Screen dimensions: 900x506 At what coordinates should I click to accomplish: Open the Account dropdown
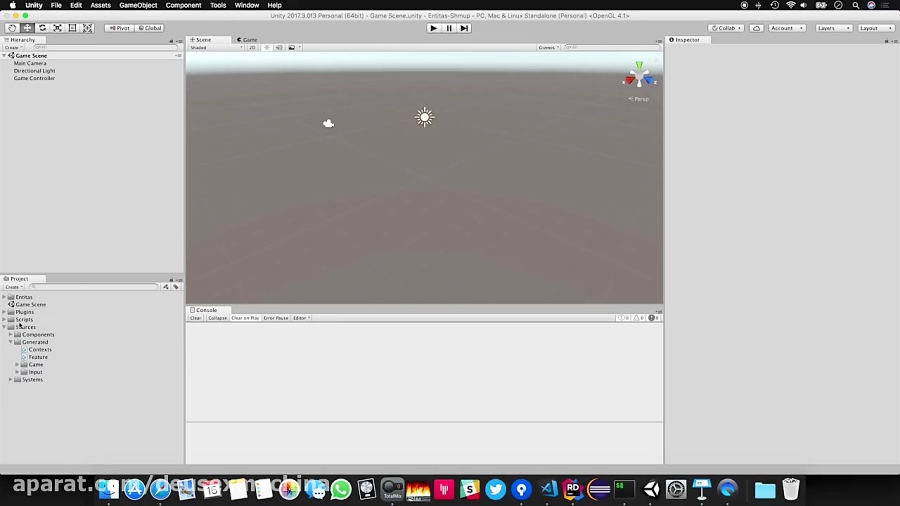pos(786,28)
